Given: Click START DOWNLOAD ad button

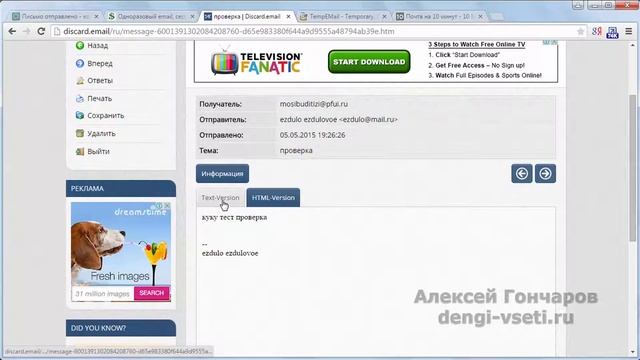Looking at the screenshot, I should pyautogui.click(x=369, y=62).
